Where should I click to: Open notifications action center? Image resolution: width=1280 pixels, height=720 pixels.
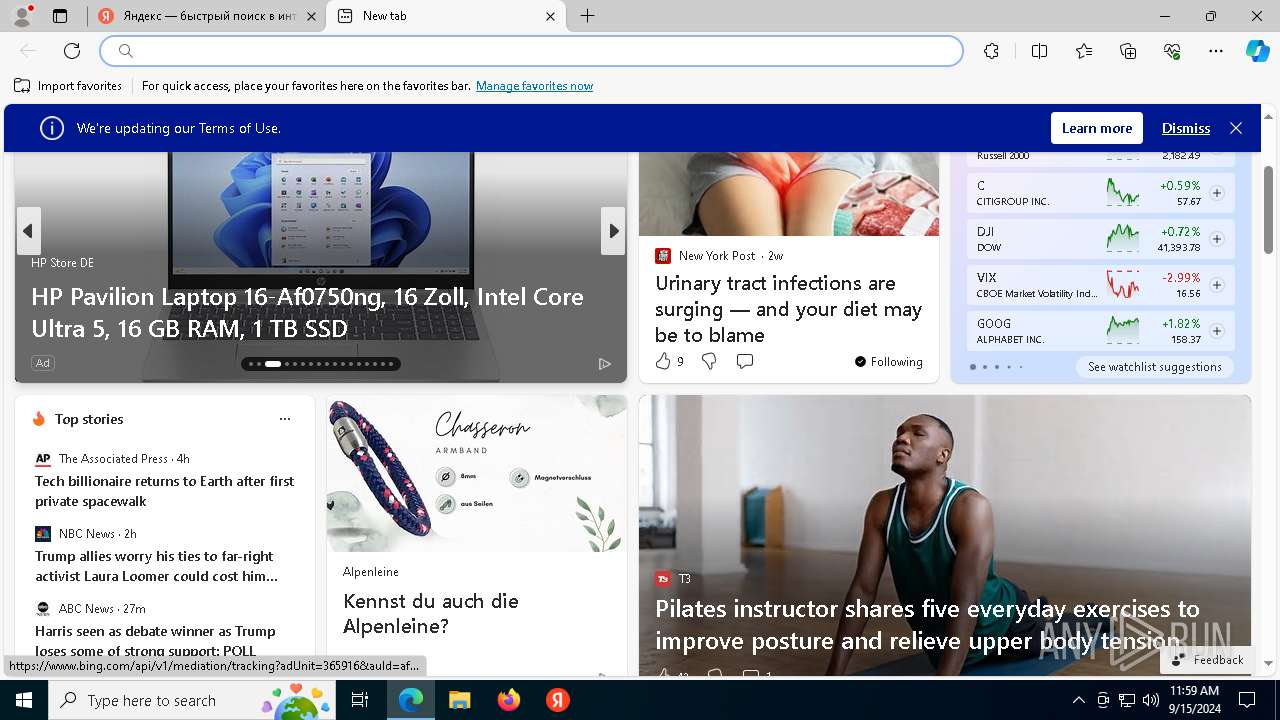pos(1247,700)
